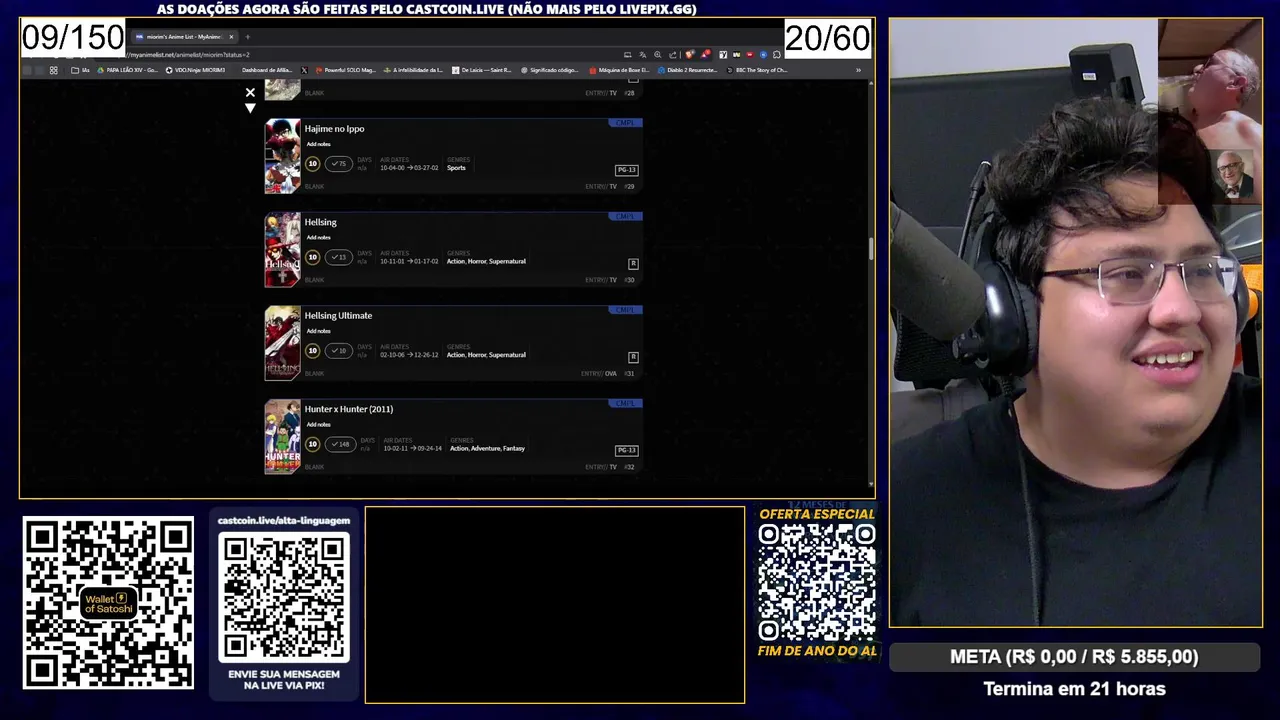
Task: Open a new browser tab with plus
Action: click(247, 37)
